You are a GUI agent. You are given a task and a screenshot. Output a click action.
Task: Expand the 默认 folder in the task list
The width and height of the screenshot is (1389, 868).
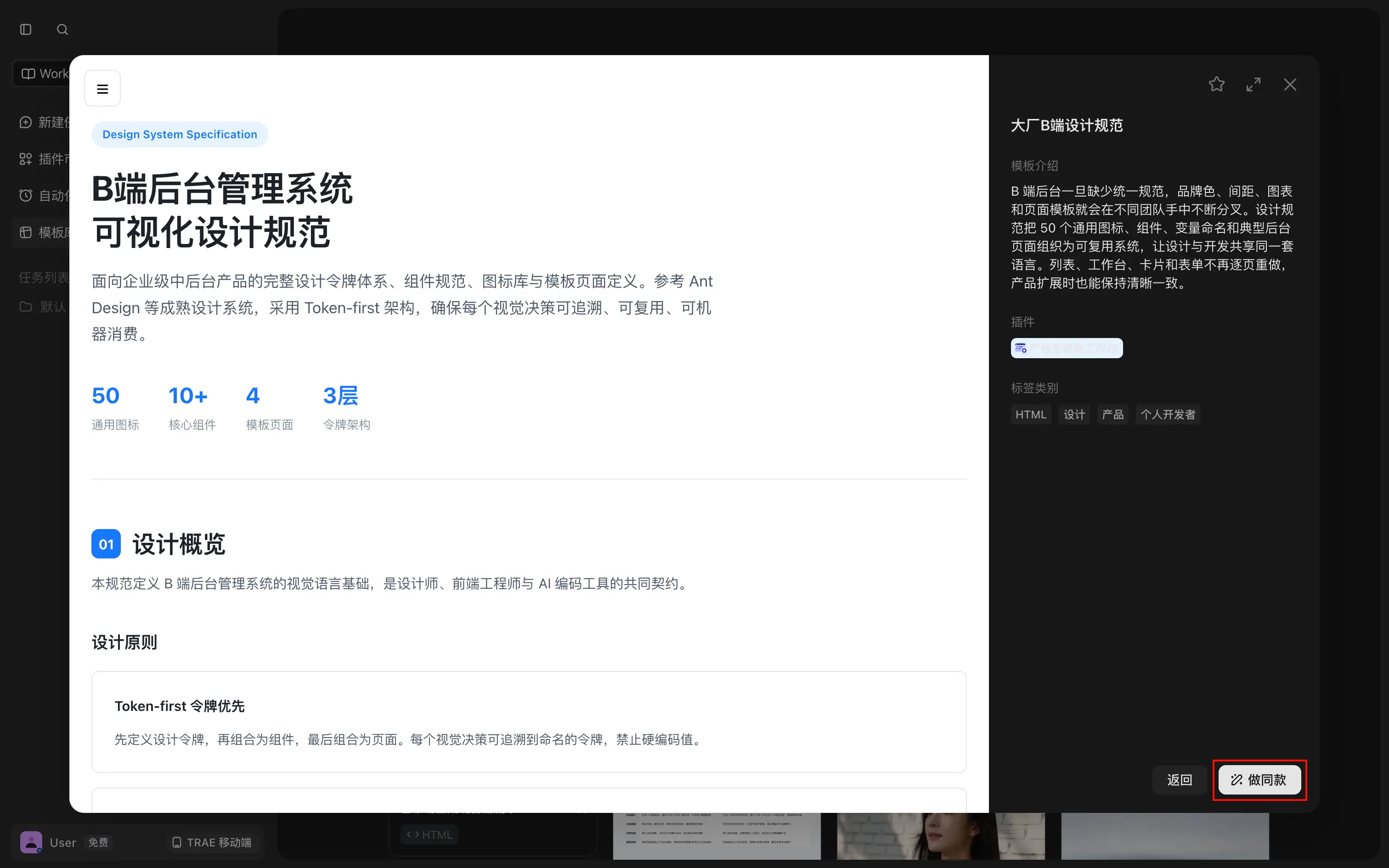click(x=44, y=307)
